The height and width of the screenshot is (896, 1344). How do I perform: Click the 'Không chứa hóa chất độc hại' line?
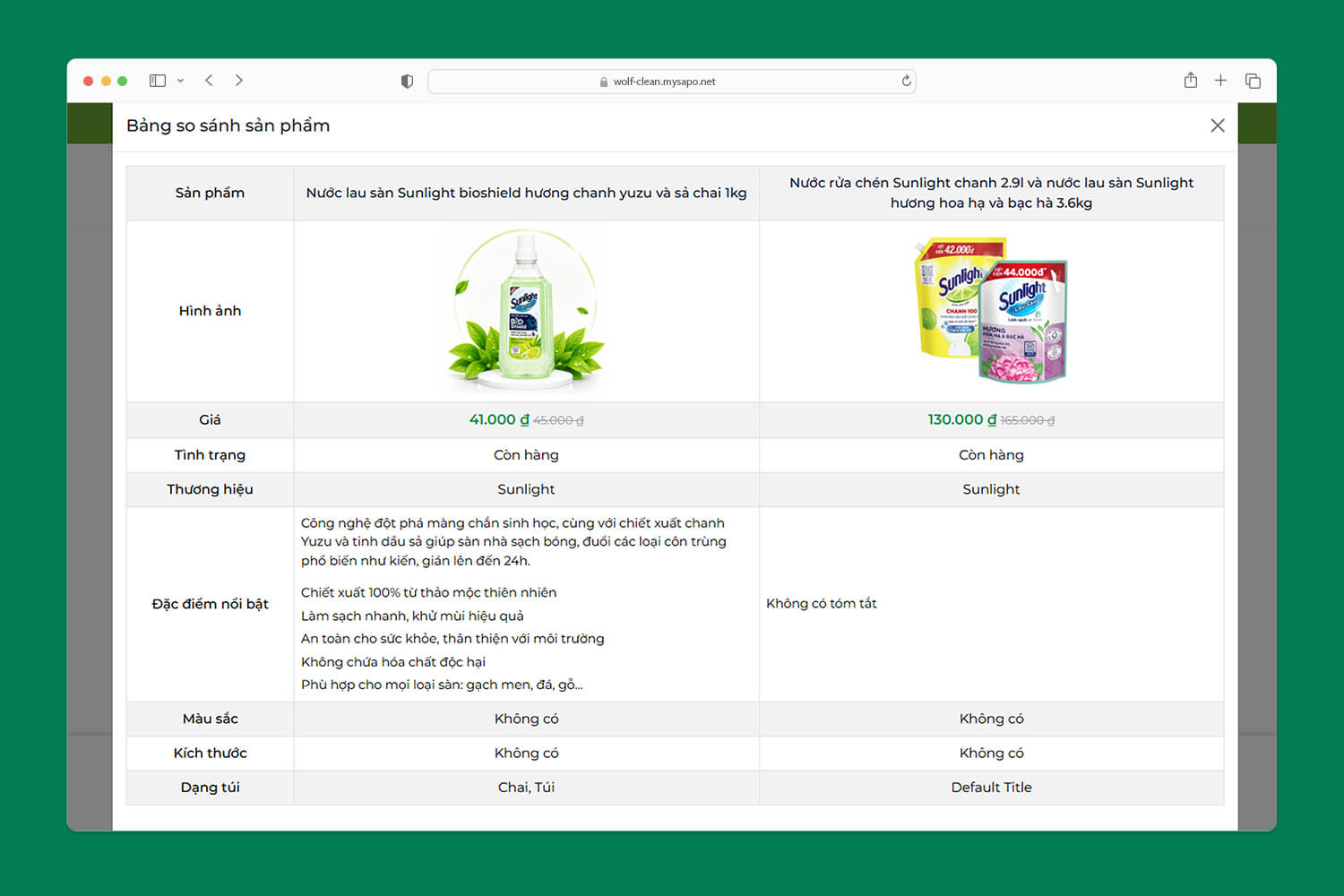tap(392, 661)
